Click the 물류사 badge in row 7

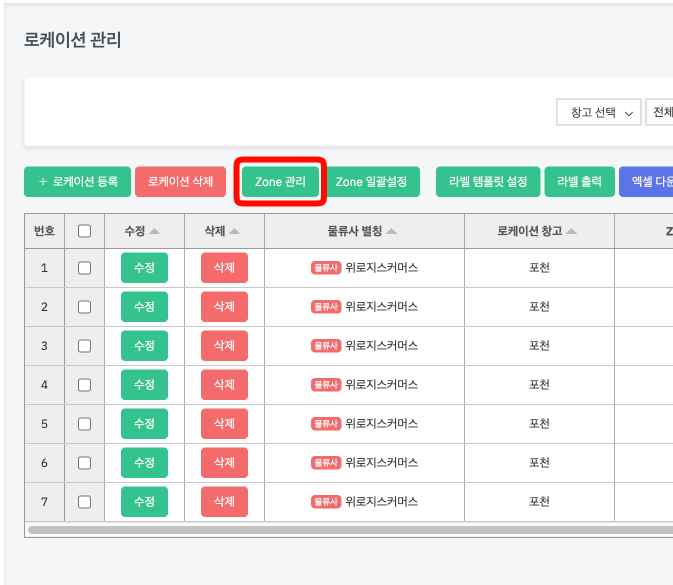326,502
